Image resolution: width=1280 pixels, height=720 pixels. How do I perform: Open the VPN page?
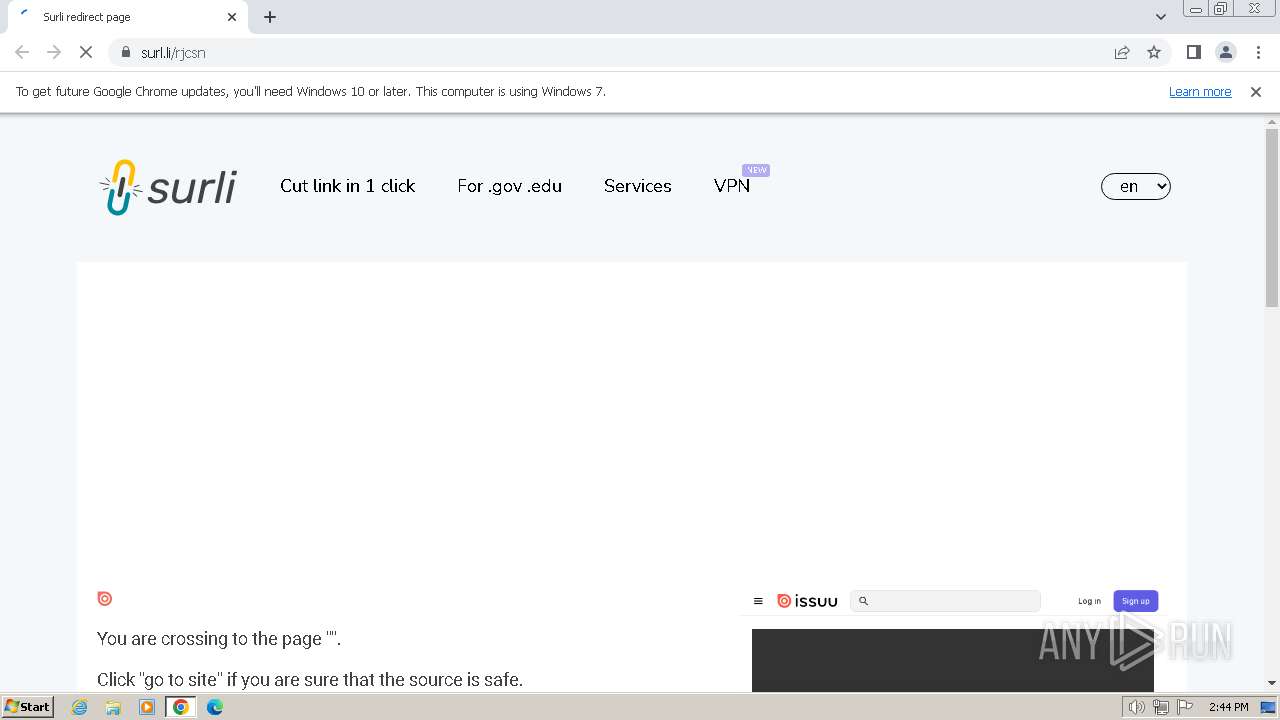732,186
